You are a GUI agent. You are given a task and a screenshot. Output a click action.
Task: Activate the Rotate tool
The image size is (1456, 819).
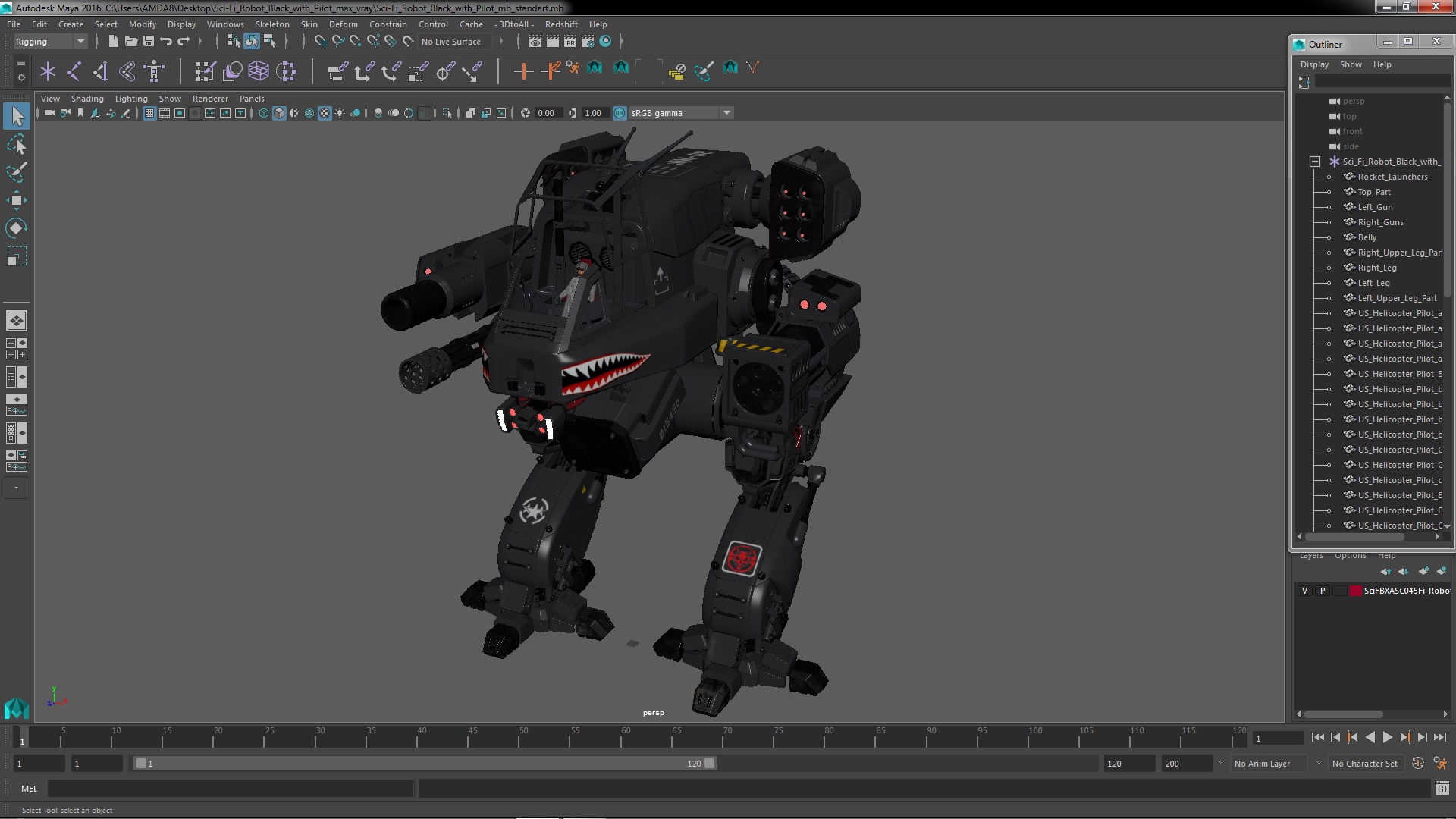[17, 228]
